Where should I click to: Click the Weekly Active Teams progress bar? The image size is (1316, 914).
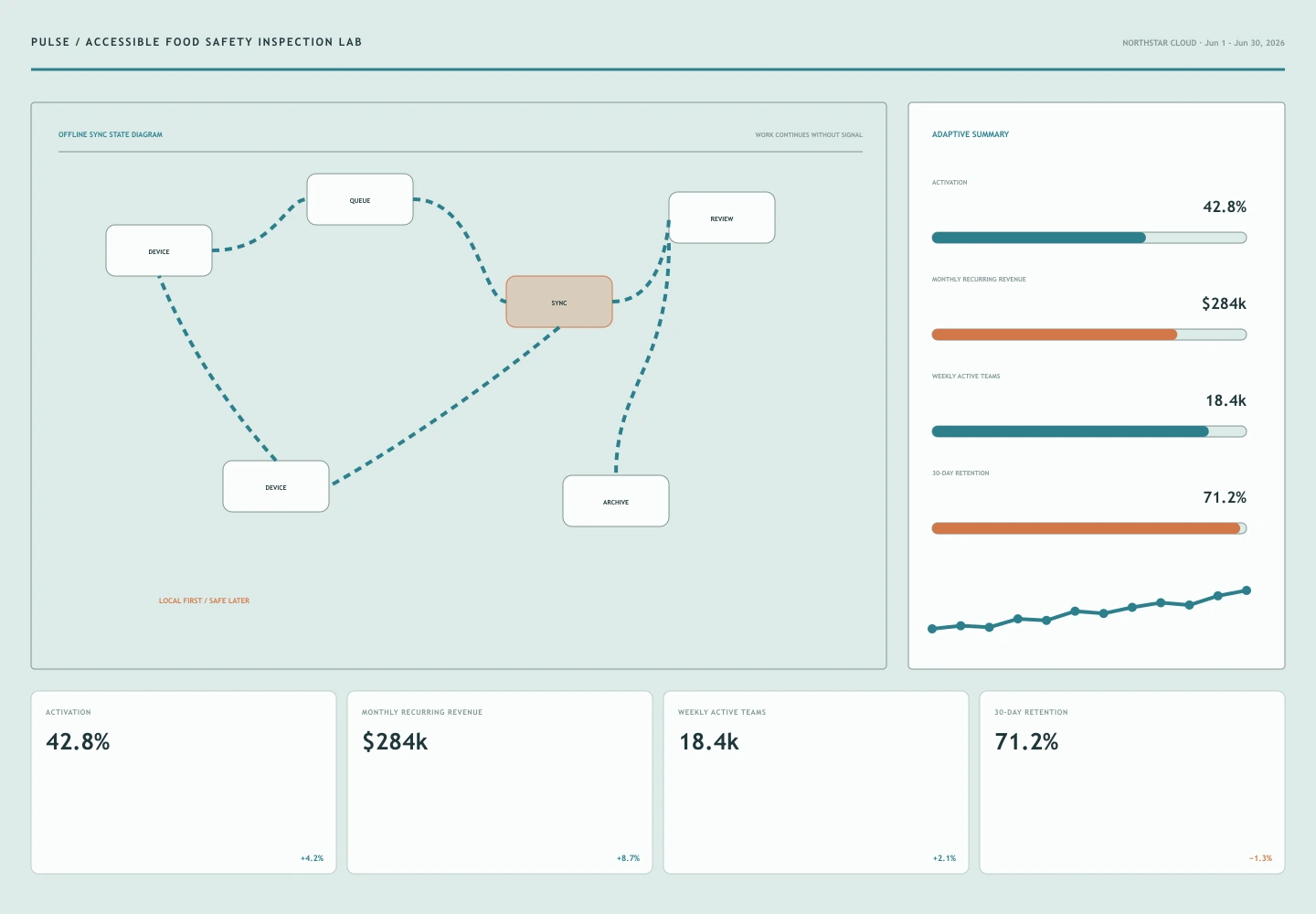[1089, 431]
